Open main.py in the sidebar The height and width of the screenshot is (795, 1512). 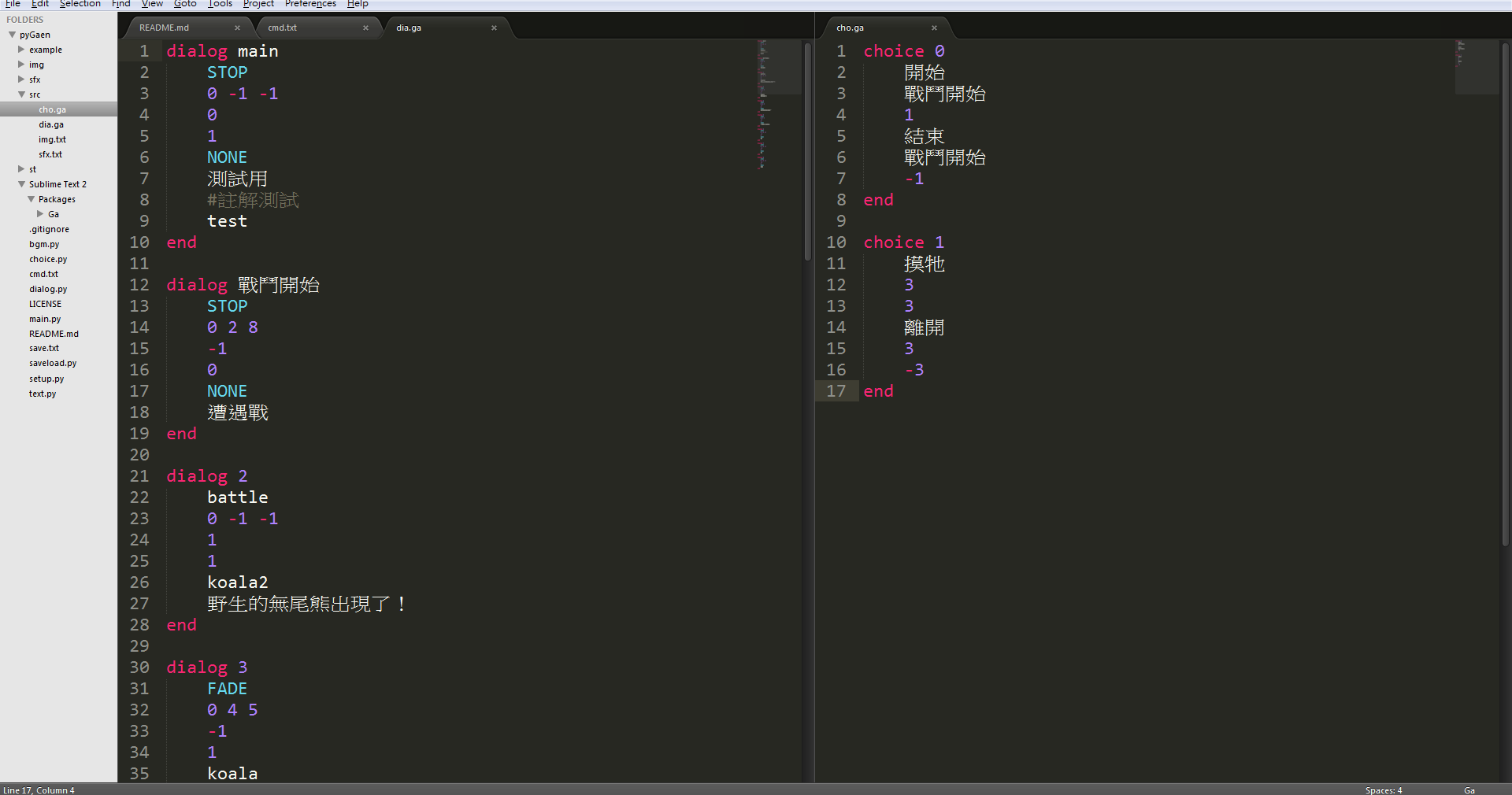pyautogui.click(x=45, y=319)
